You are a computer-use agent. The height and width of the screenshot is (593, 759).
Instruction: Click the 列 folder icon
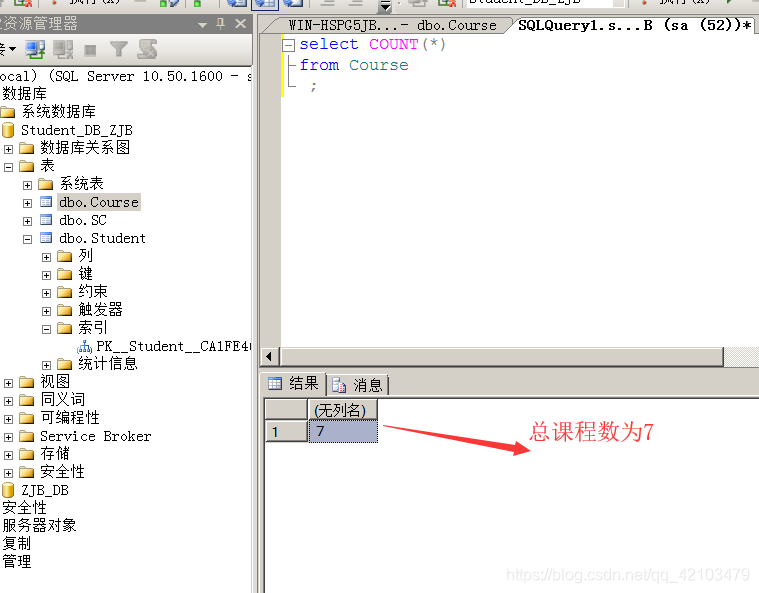point(64,256)
